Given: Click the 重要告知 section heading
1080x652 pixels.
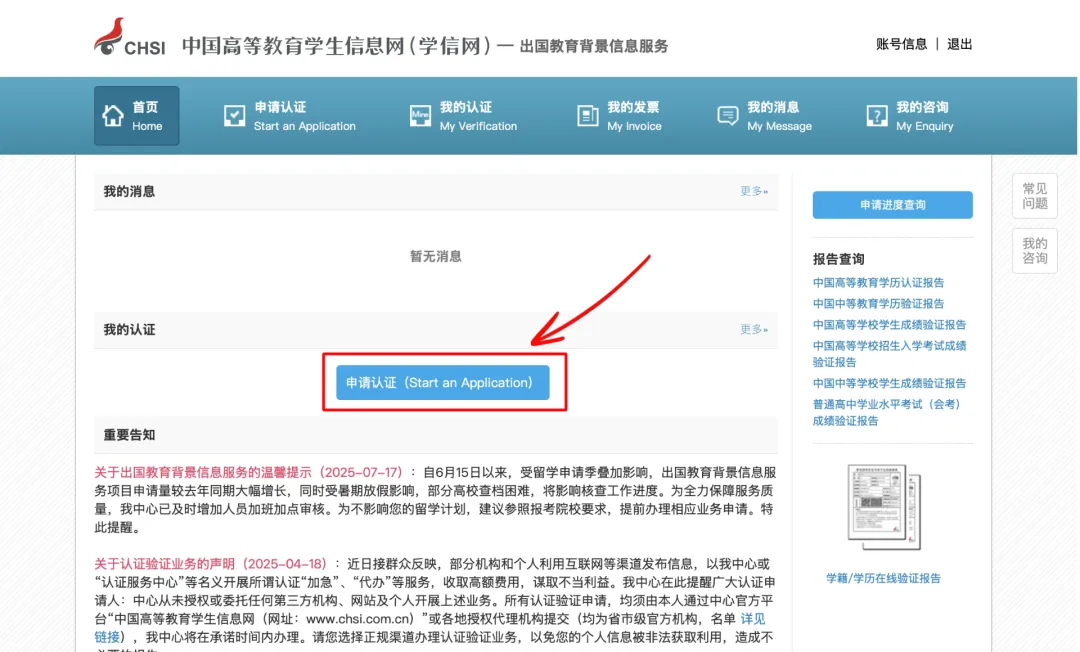Looking at the screenshot, I should tap(129, 435).
